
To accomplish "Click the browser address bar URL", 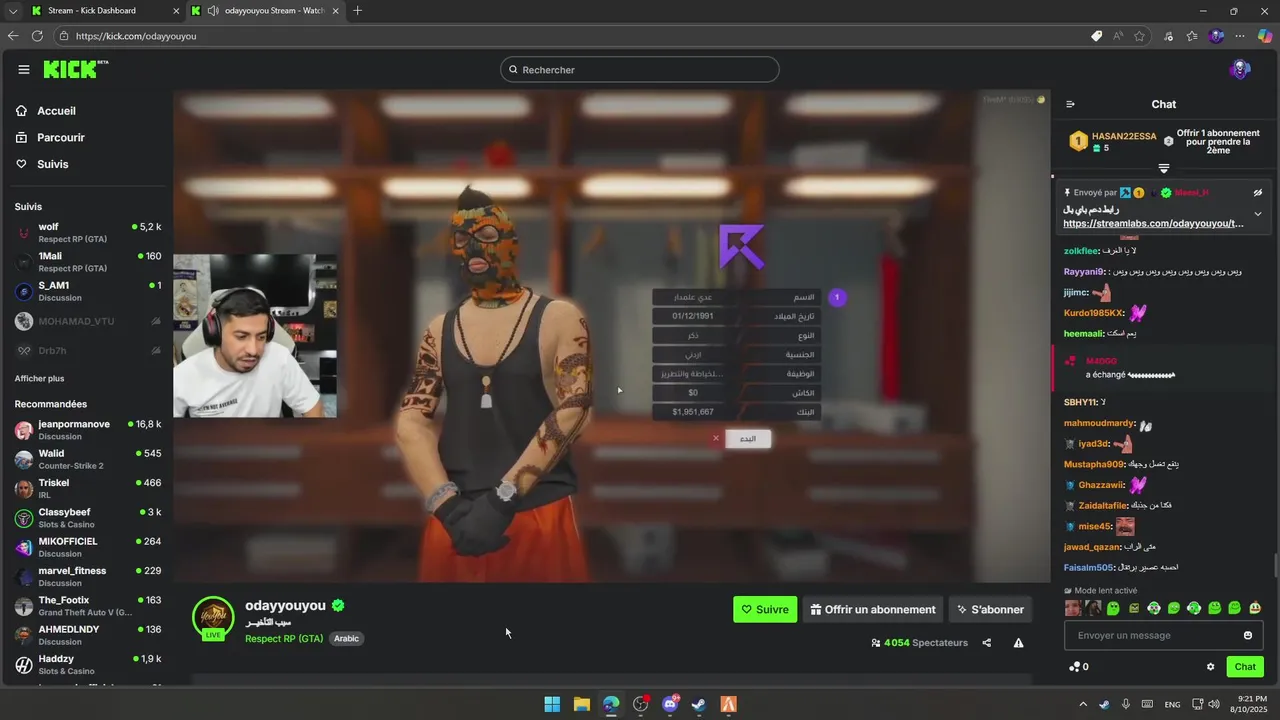I will pyautogui.click(x=136, y=36).
